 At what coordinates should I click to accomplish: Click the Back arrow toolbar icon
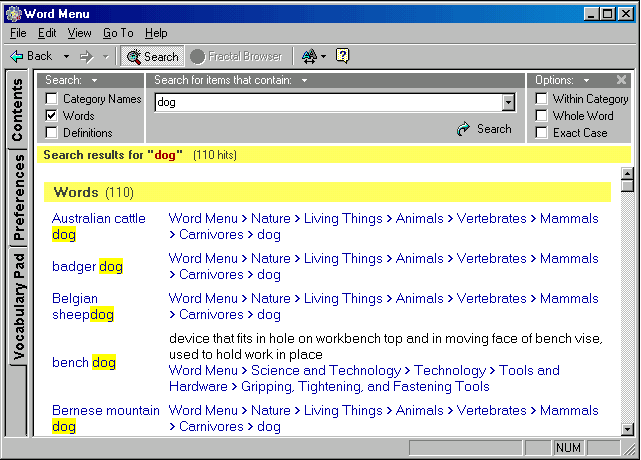[16, 56]
